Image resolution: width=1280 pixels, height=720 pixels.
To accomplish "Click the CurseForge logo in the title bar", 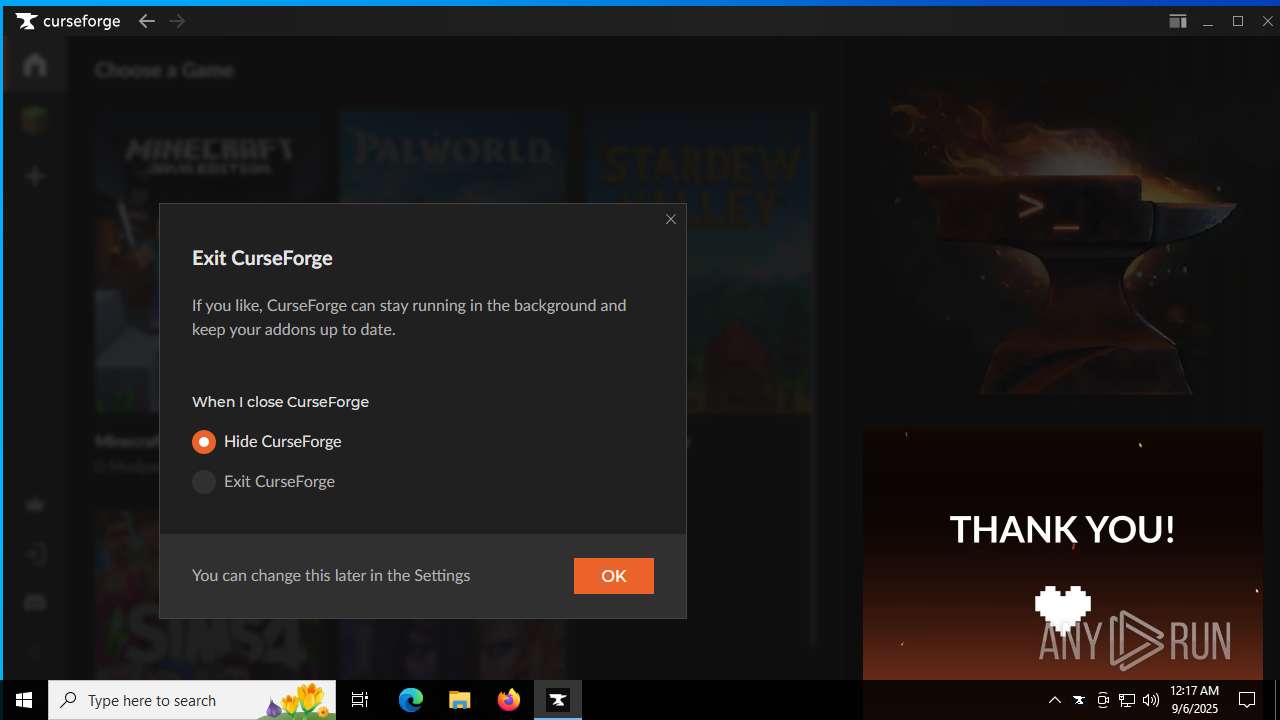I will [68, 21].
